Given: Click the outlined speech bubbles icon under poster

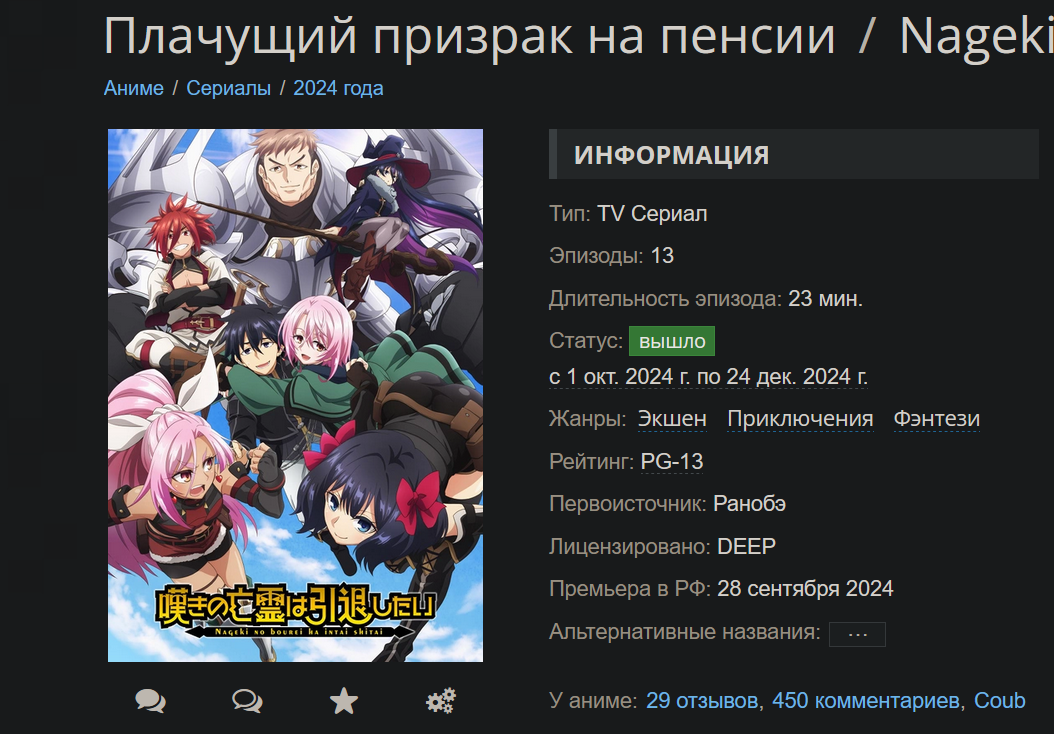Looking at the screenshot, I should 247,700.
